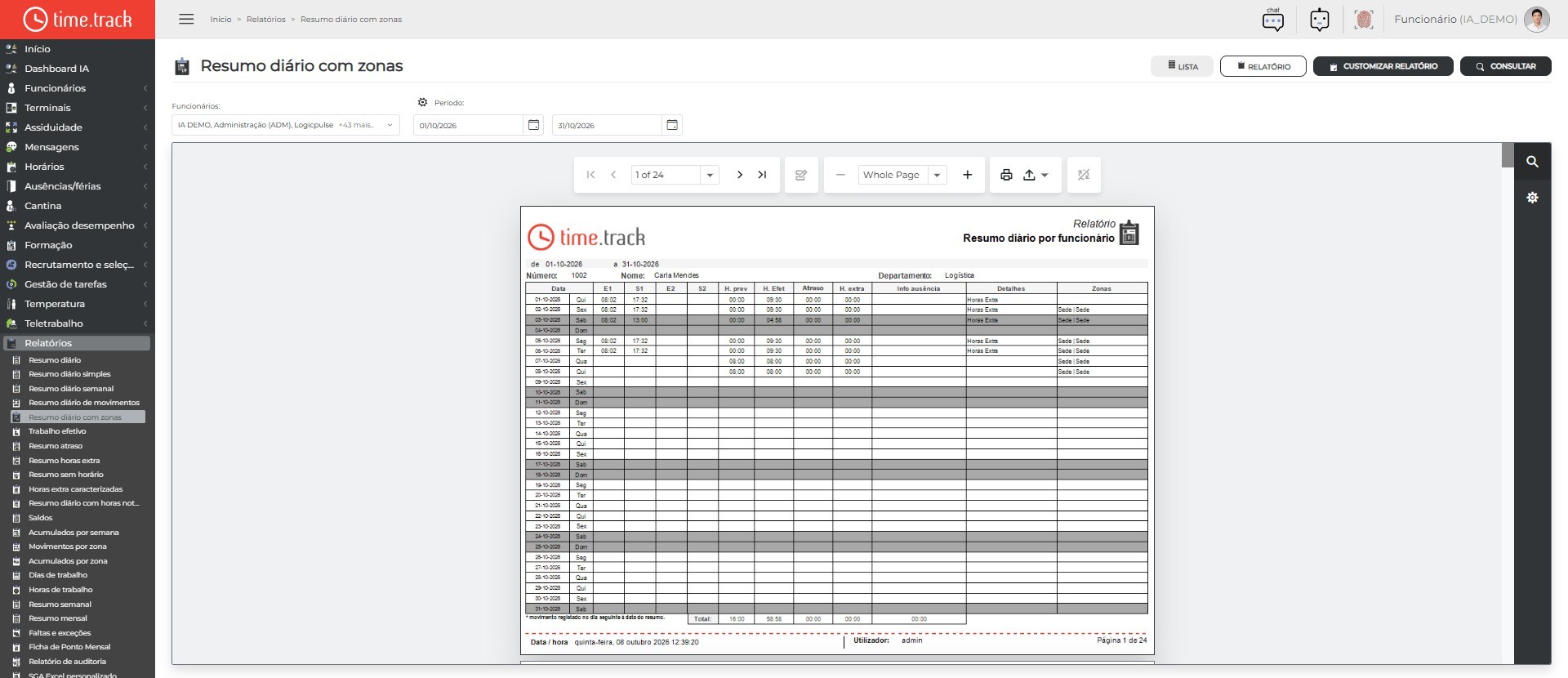Open end date calendar picker
This screenshot has width=1568, height=678.
click(x=672, y=125)
